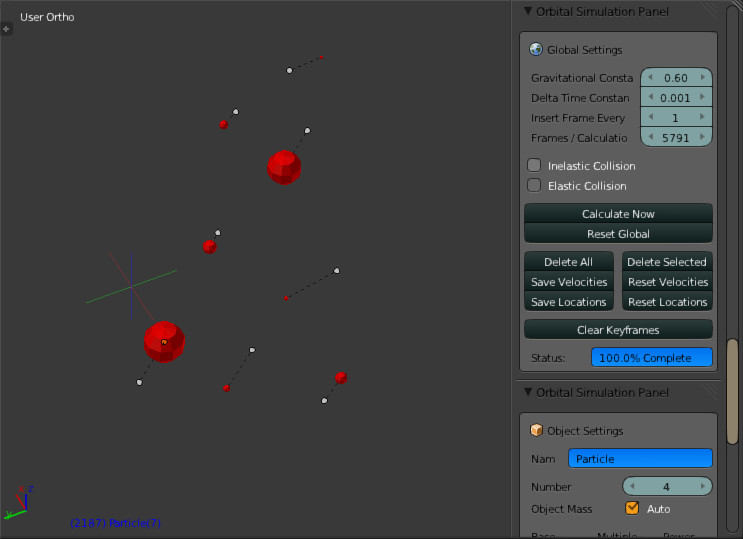Enable the Elastic Collision checkbox
Screen dimensions: 743x539
[534, 185]
